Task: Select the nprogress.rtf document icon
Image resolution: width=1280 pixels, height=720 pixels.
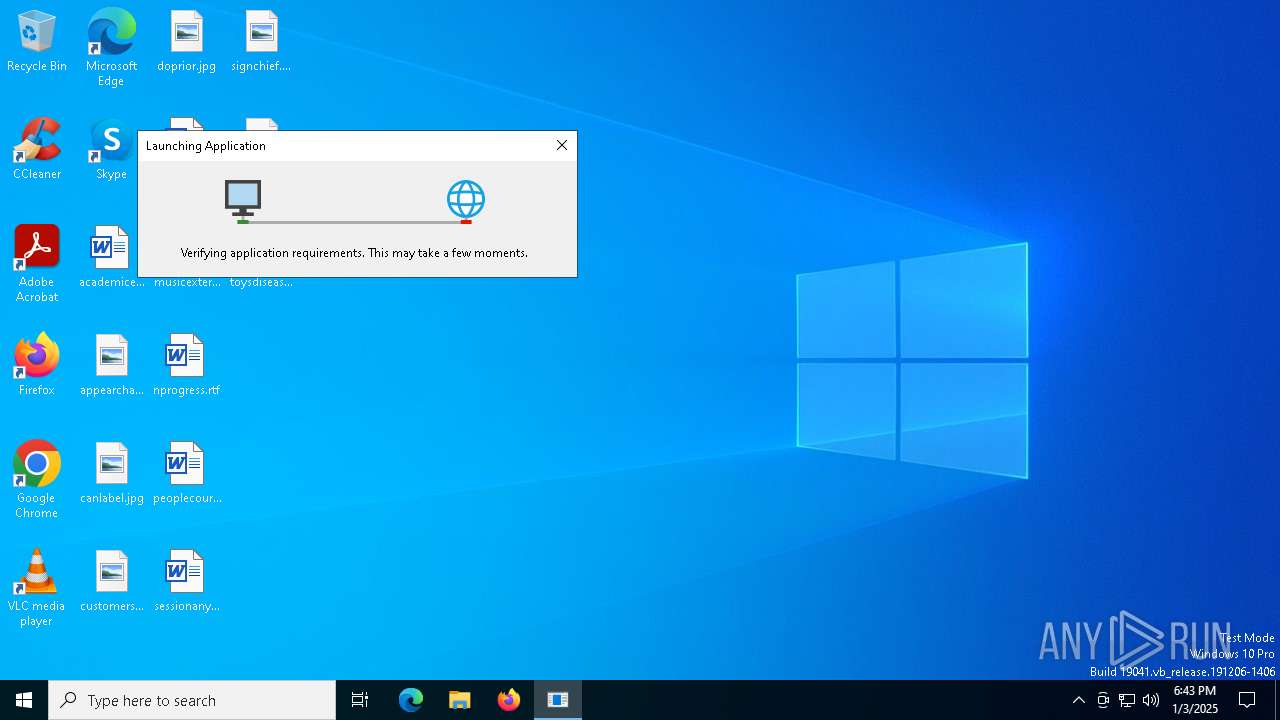Action: 186,366
